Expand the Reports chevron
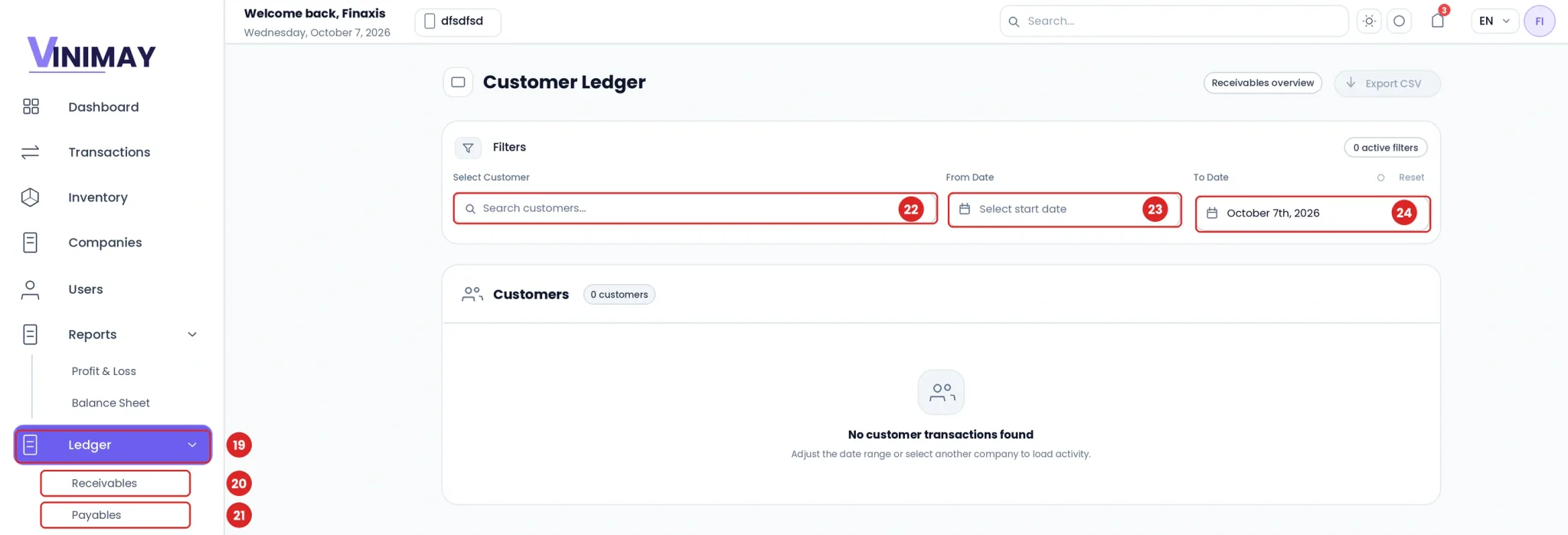 [192, 334]
